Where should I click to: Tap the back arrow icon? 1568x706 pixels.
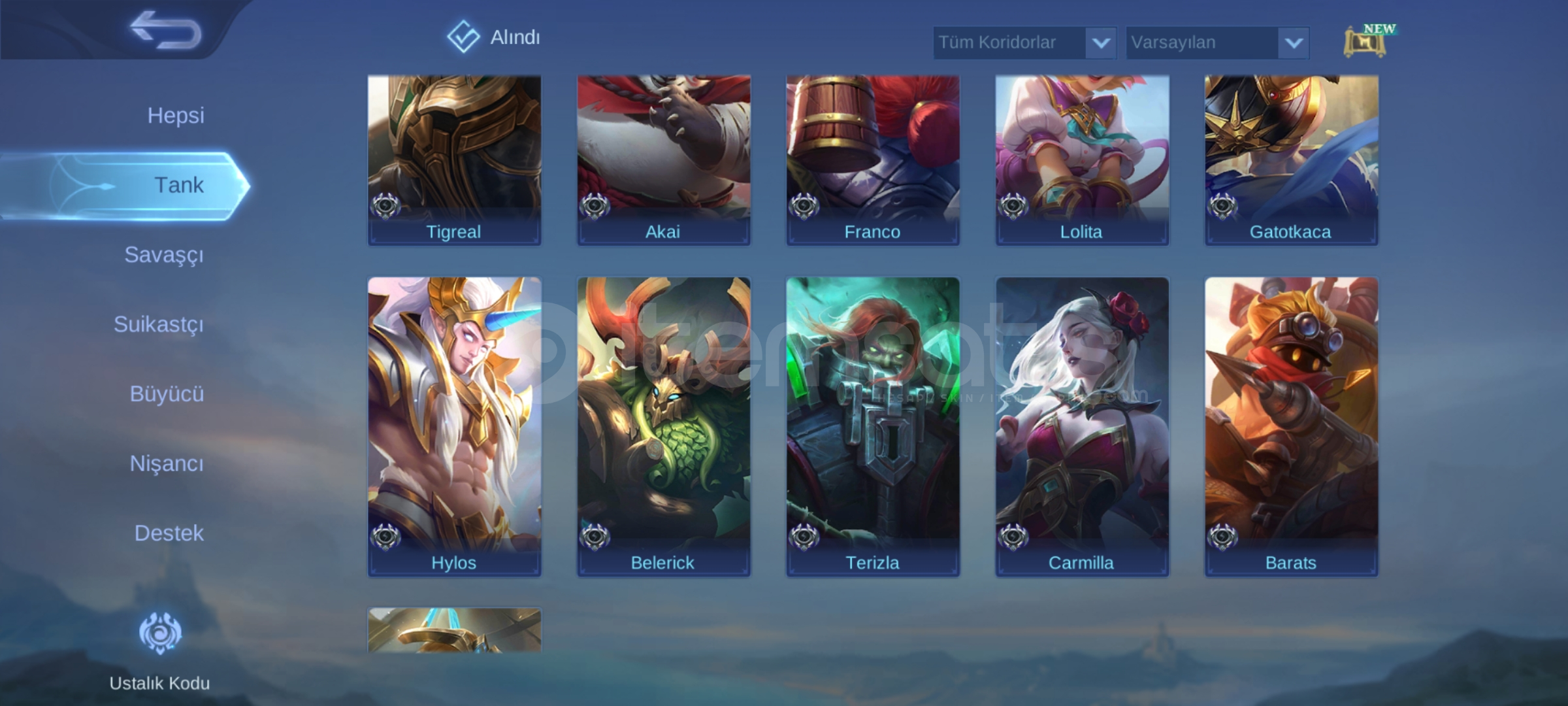[x=166, y=30]
